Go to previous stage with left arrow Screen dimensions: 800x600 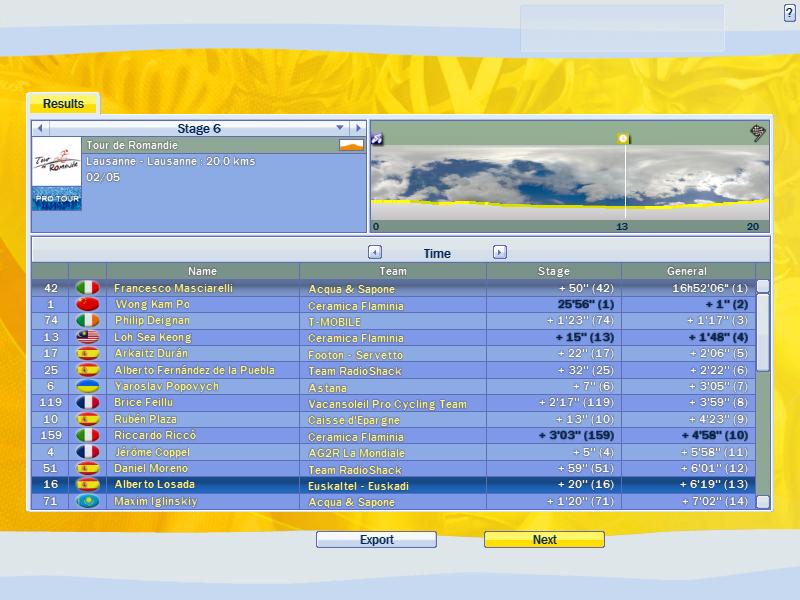pyautogui.click(x=40, y=128)
